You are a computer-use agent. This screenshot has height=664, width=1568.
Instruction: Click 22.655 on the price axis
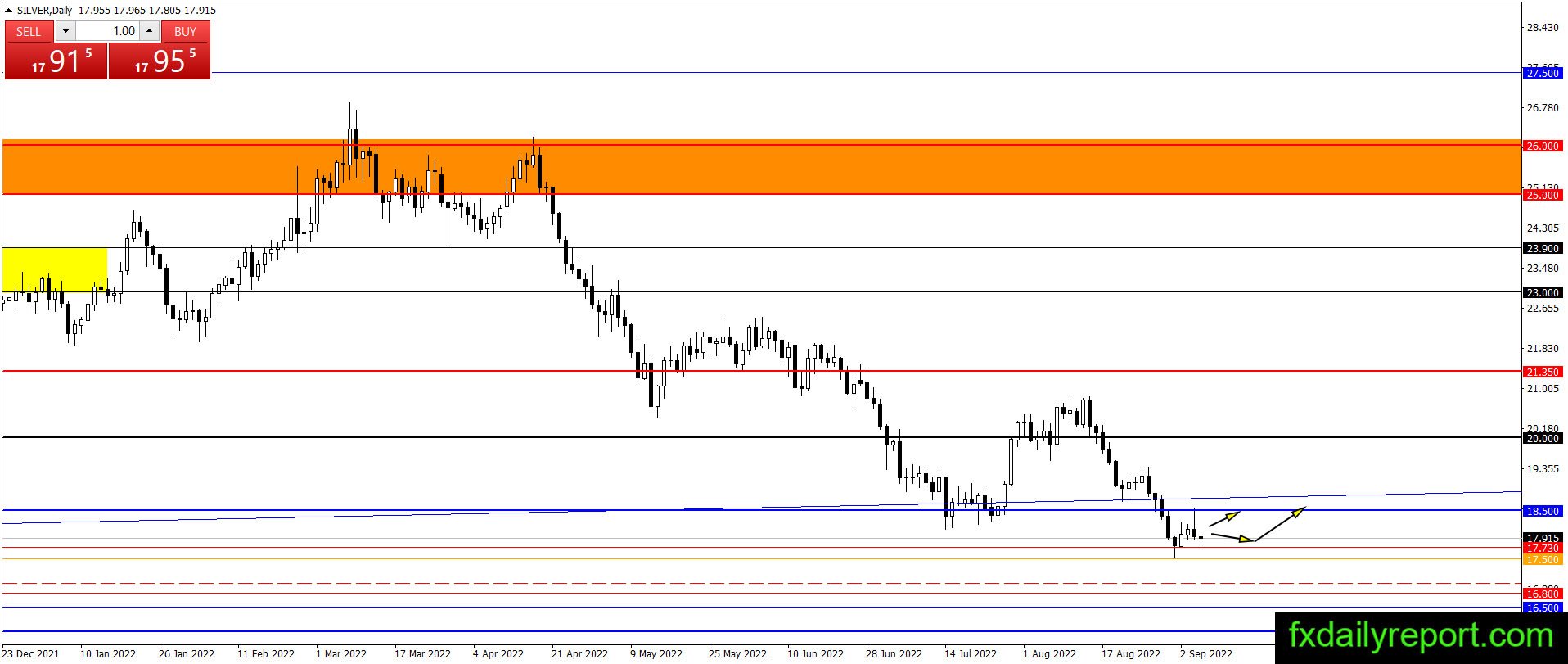1543,309
